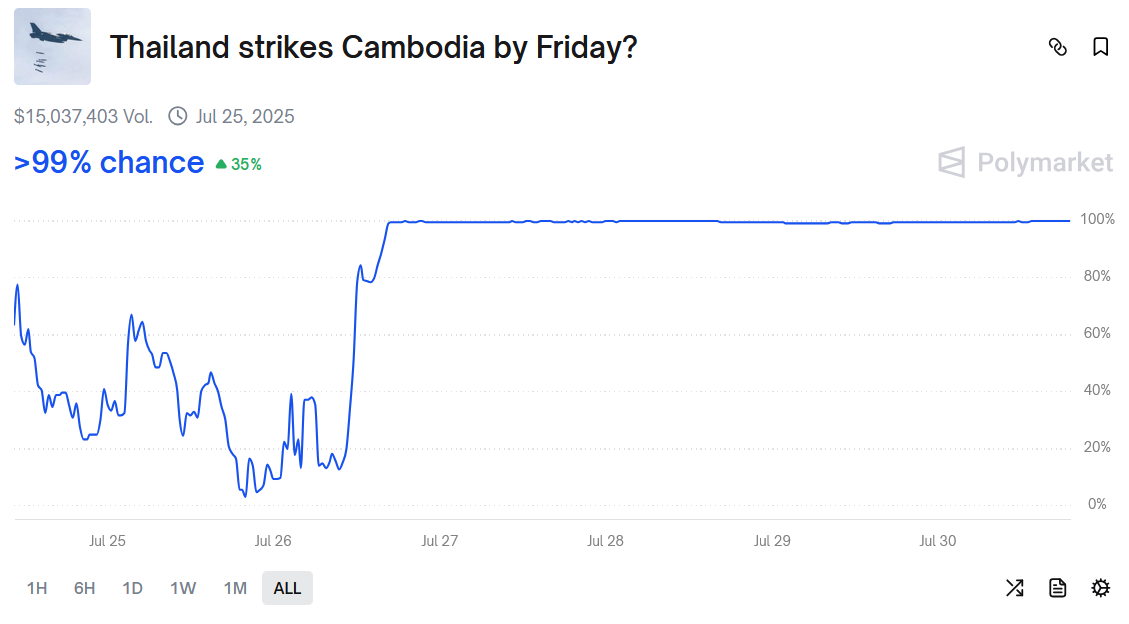Screen dimensions: 1129x624
Task: Open chart settings gear
Action: (1100, 588)
